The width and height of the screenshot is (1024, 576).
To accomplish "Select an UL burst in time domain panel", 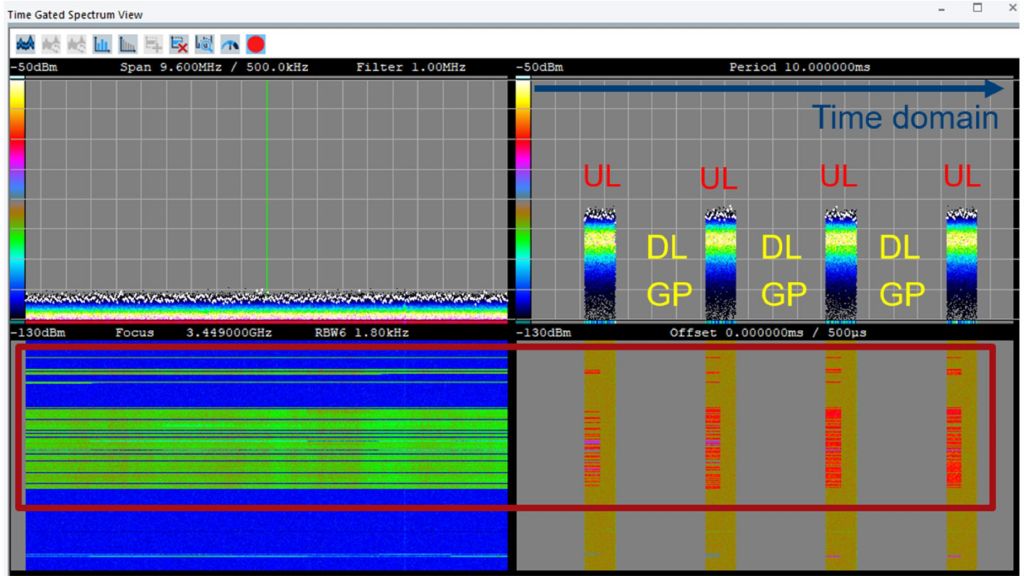I will click(x=599, y=255).
